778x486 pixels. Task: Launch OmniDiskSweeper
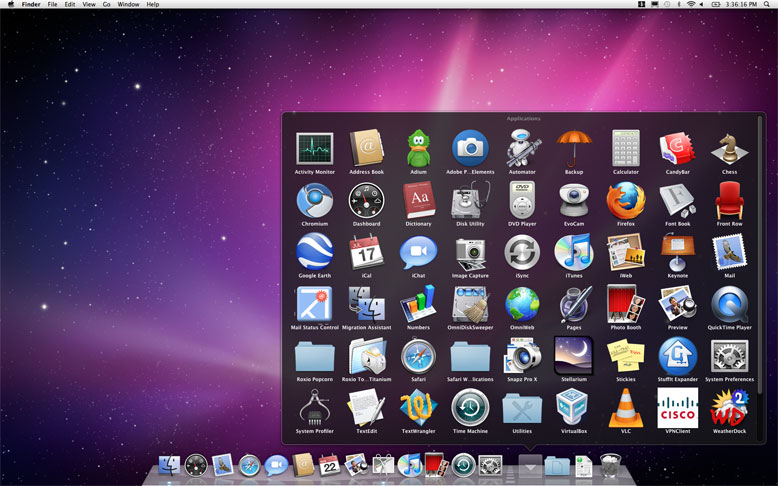pos(470,304)
